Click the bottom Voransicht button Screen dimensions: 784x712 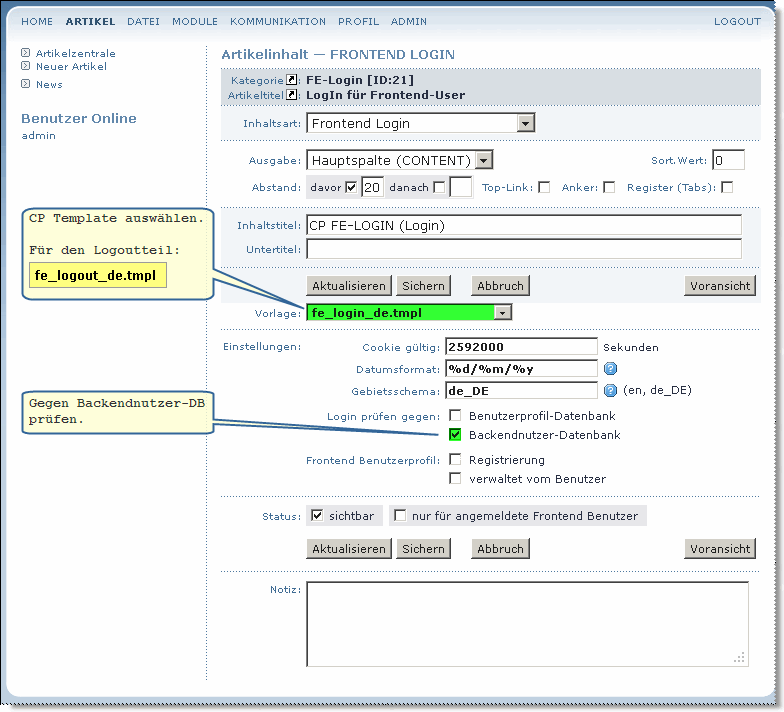pos(720,549)
